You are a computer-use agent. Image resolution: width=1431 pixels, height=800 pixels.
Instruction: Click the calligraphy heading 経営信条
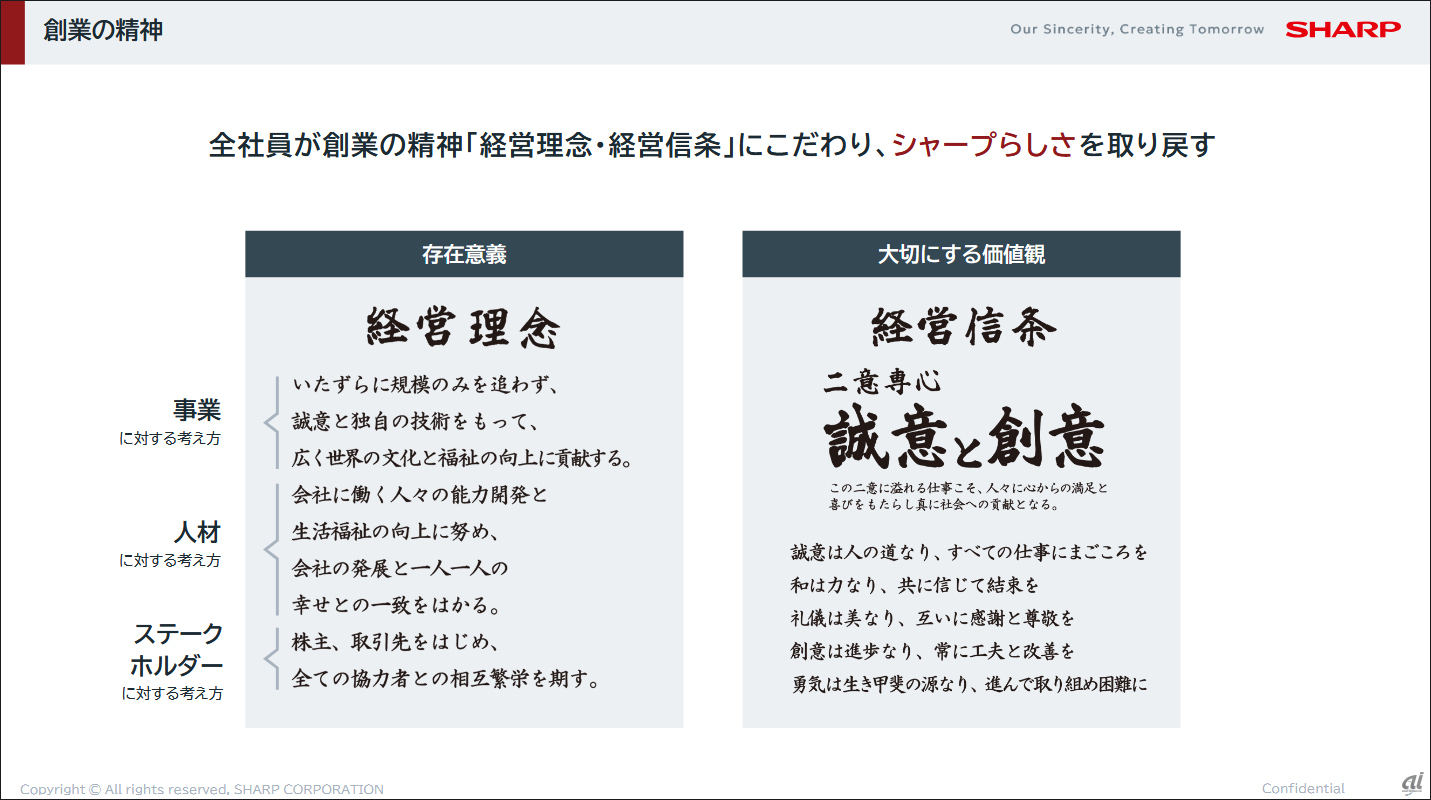[963, 327]
